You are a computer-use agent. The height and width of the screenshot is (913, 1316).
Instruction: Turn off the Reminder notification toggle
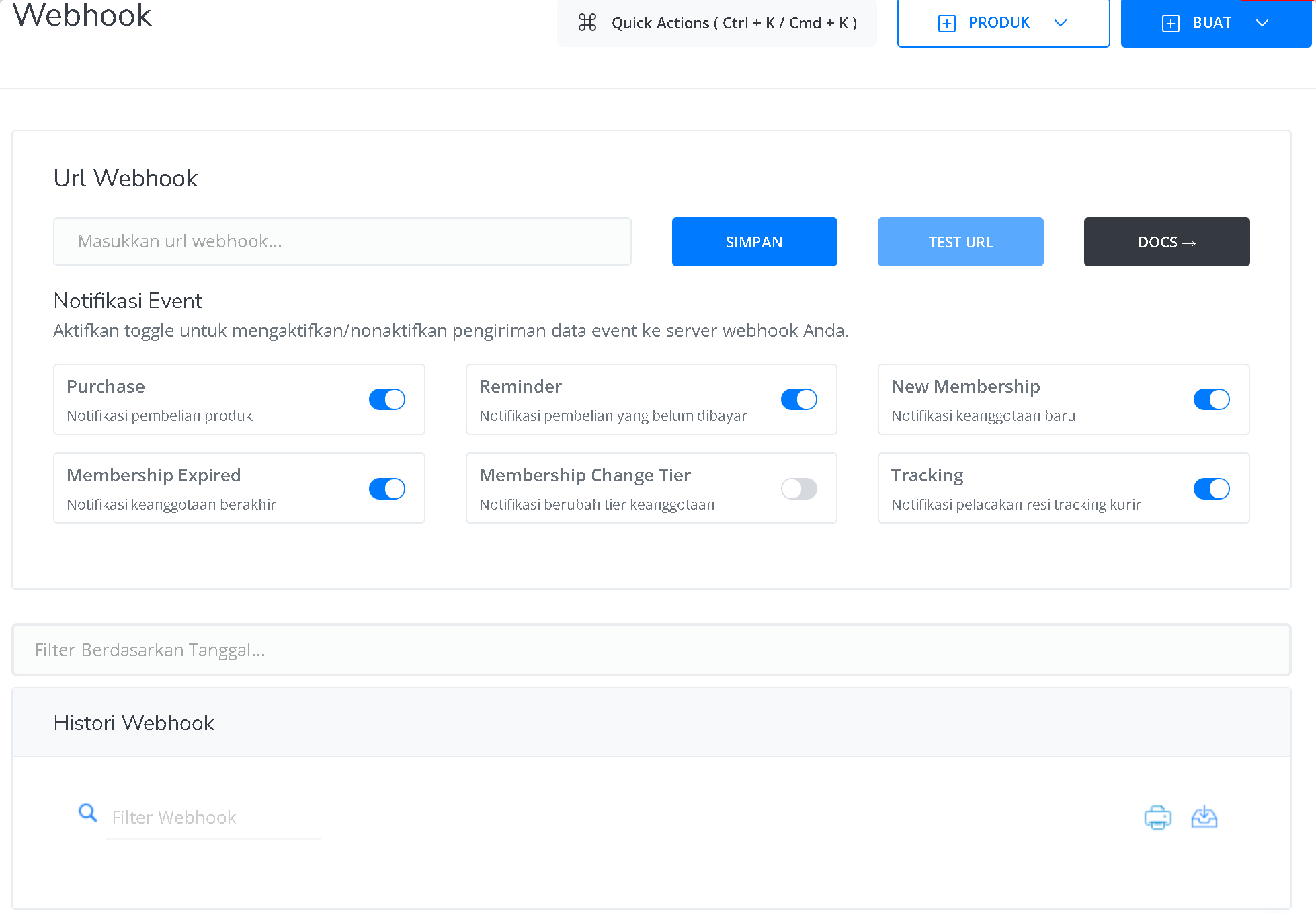798,399
